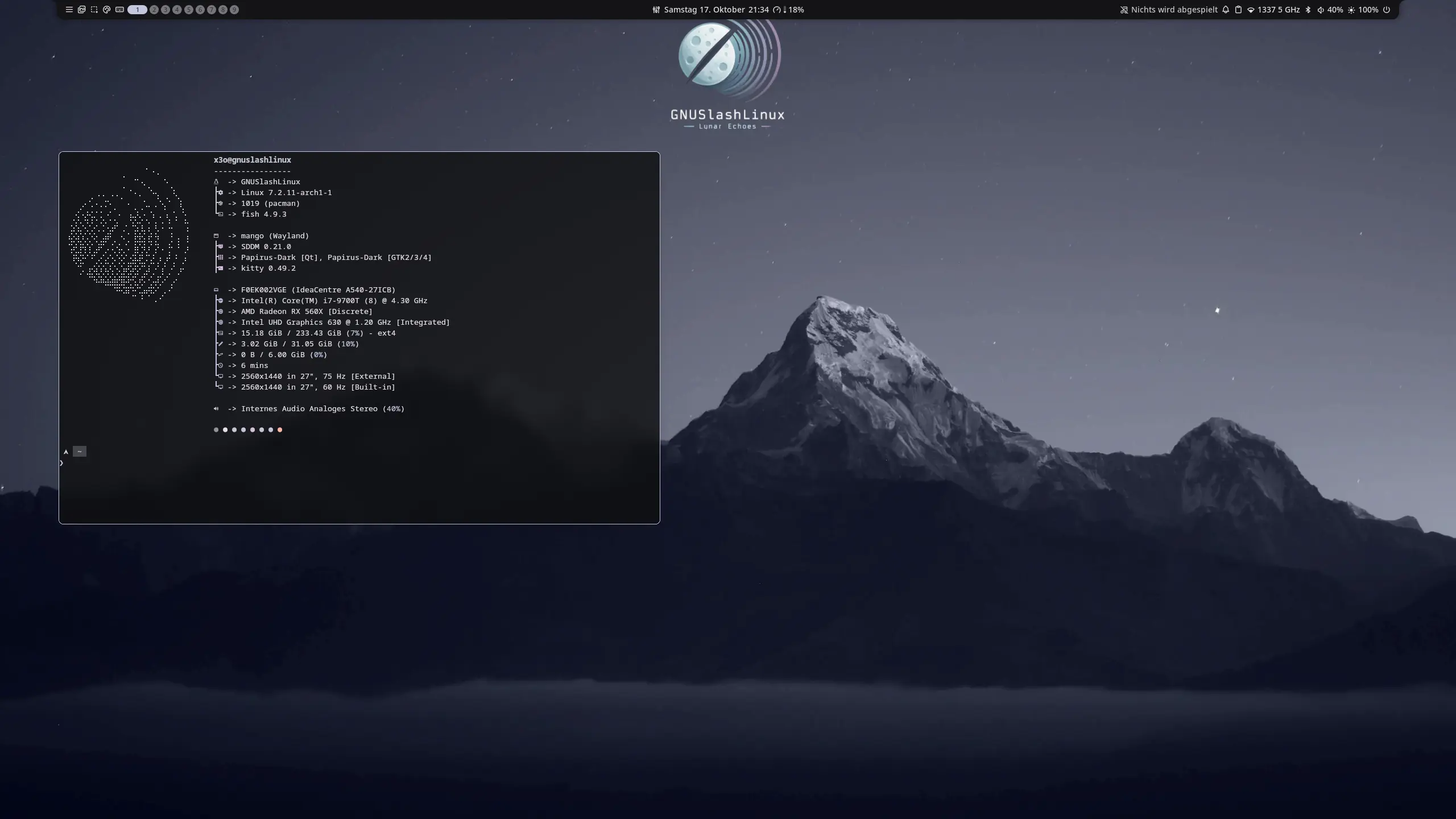Click the 'mango (Wayland)' line

[x=275, y=236]
